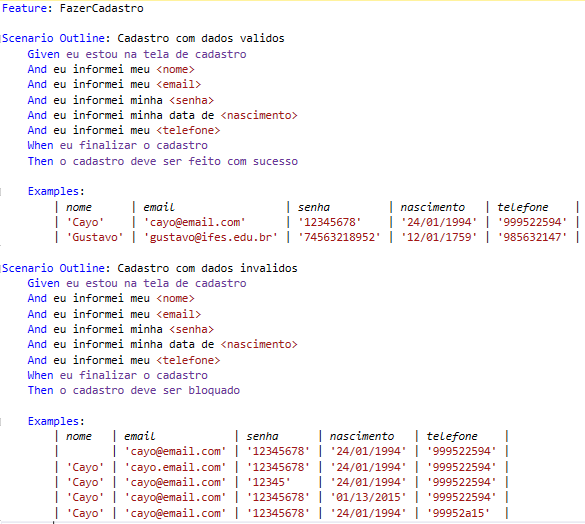This screenshot has width=585, height=524.
Task: Click the "nascimento" header in invalidos examples table
Action: point(362,437)
